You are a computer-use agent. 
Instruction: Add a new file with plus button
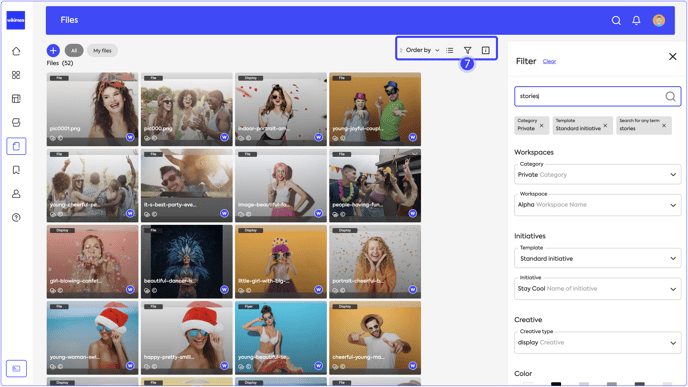click(53, 50)
